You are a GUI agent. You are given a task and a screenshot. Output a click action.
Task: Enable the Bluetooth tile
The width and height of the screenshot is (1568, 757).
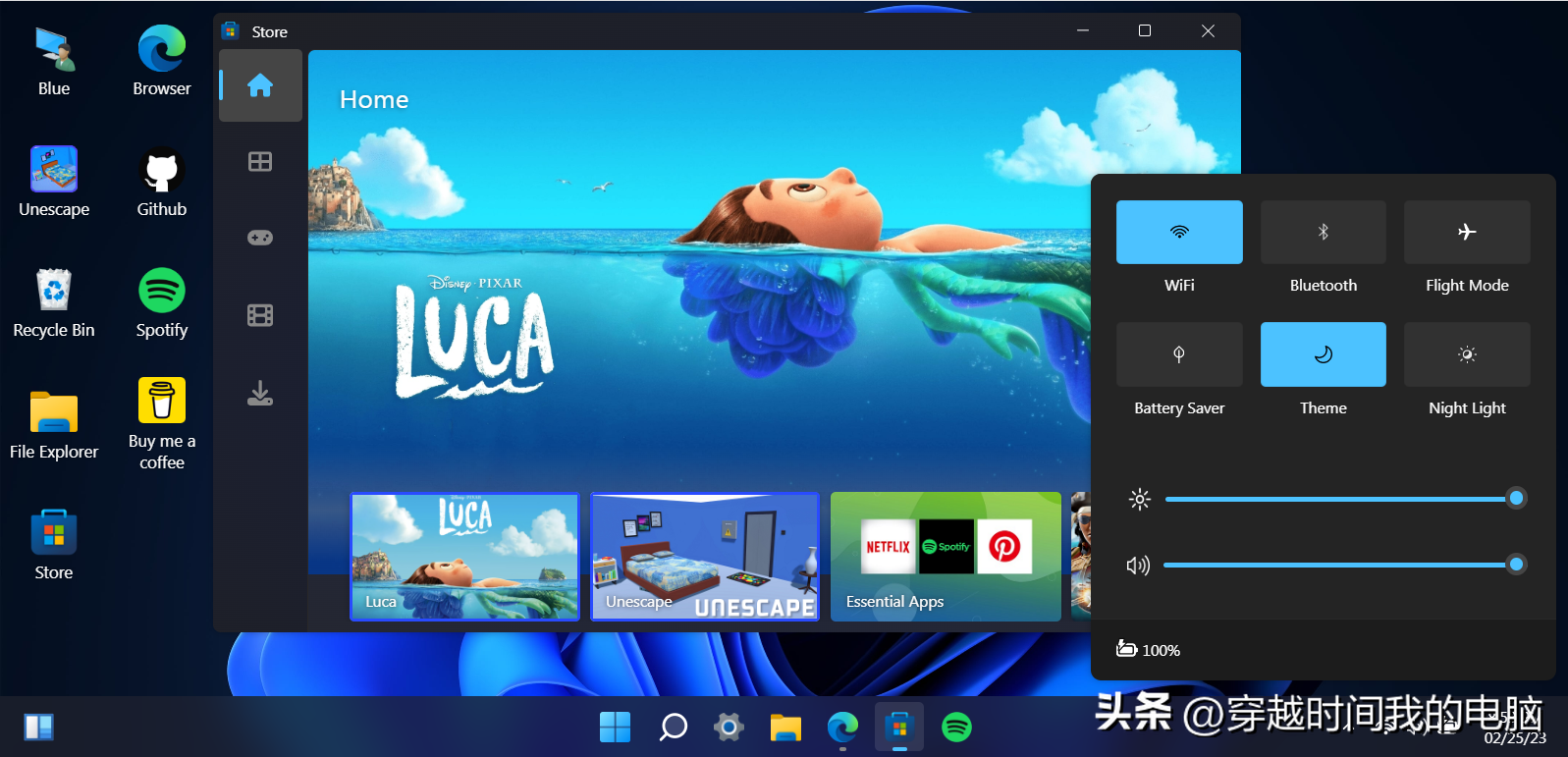click(x=1324, y=233)
